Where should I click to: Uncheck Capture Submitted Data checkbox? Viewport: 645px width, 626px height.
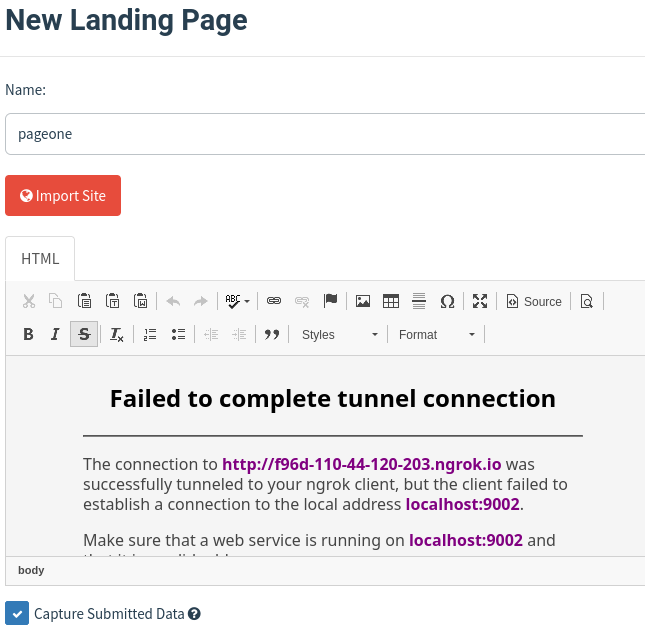click(17, 613)
